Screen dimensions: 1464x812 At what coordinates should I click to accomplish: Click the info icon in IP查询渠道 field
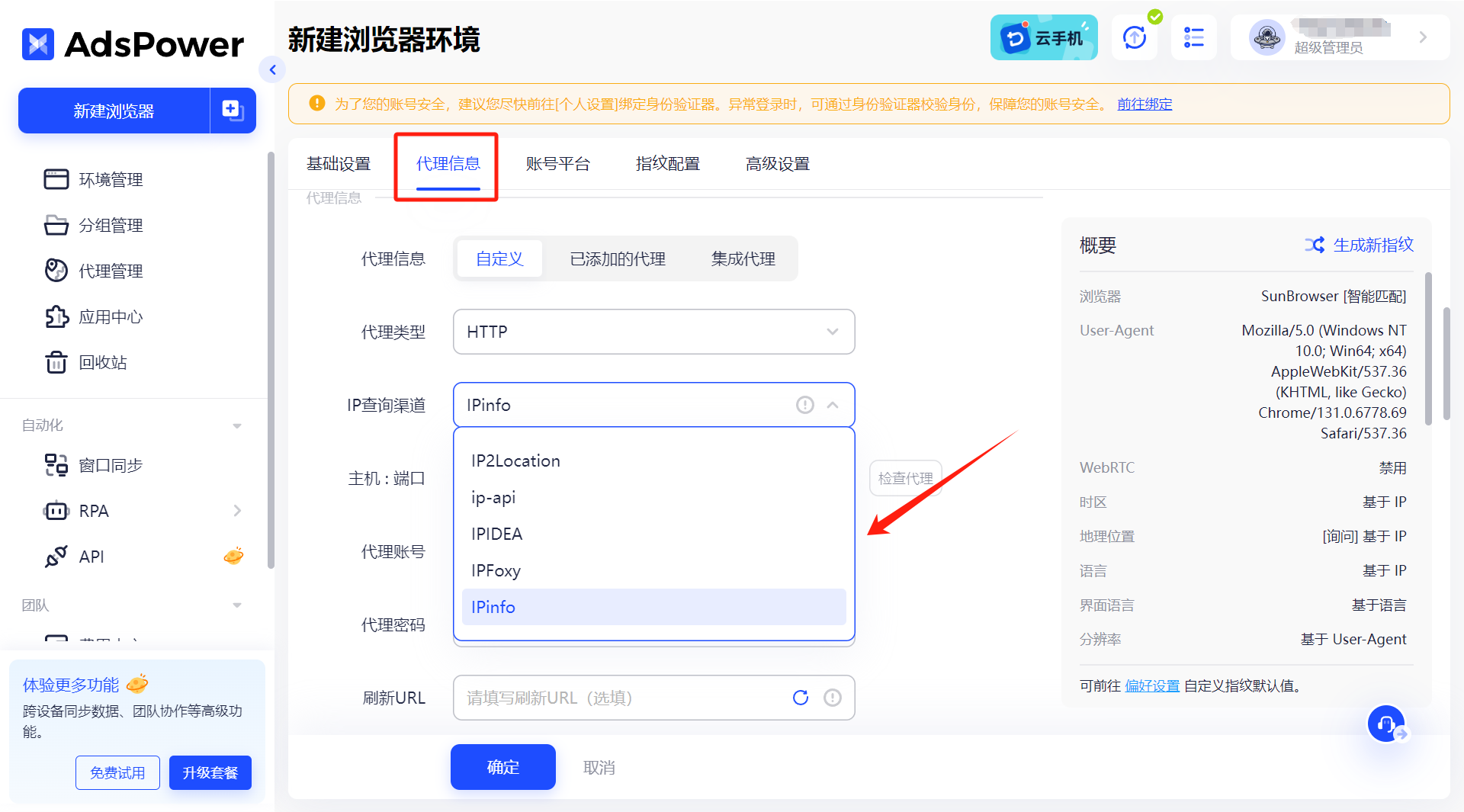804,405
